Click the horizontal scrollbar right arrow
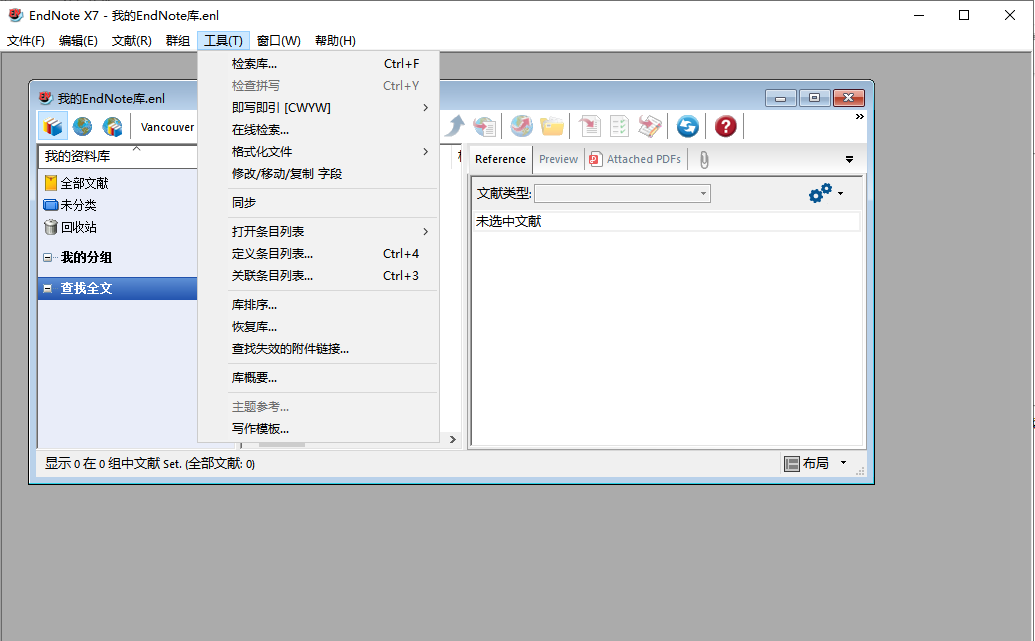Viewport: 1035px width, 641px height. [x=453, y=440]
